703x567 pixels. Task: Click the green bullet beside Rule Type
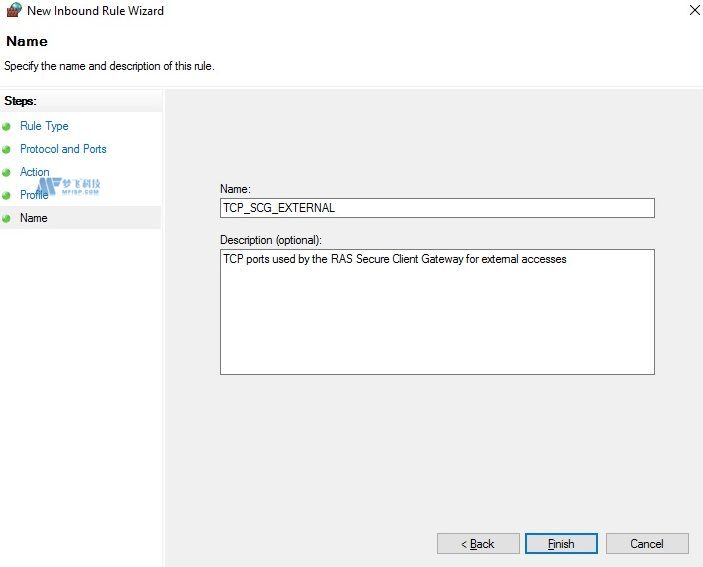tap(7, 126)
